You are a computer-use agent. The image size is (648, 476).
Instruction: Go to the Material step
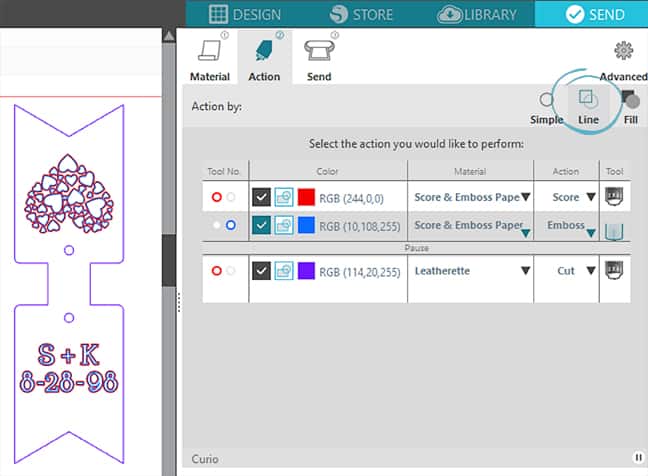[210, 60]
